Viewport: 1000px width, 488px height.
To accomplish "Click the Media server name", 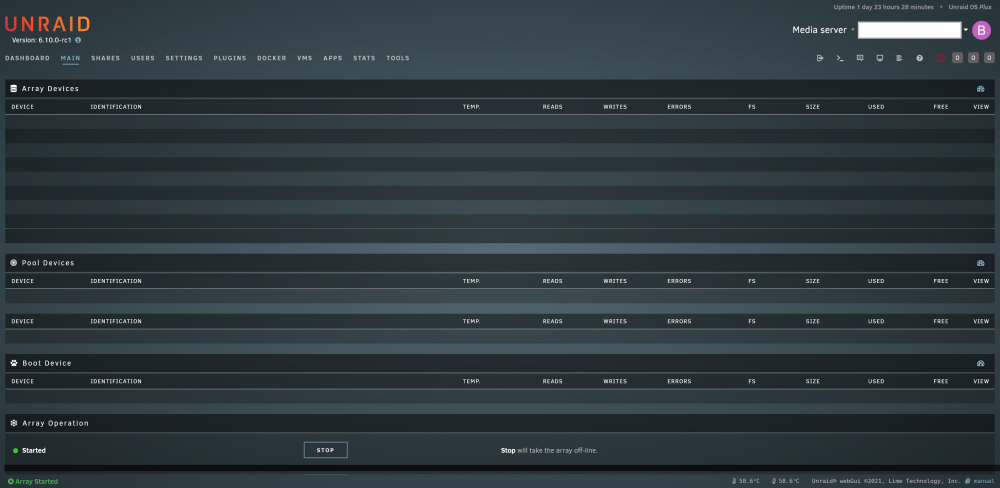I will tap(820, 30).
